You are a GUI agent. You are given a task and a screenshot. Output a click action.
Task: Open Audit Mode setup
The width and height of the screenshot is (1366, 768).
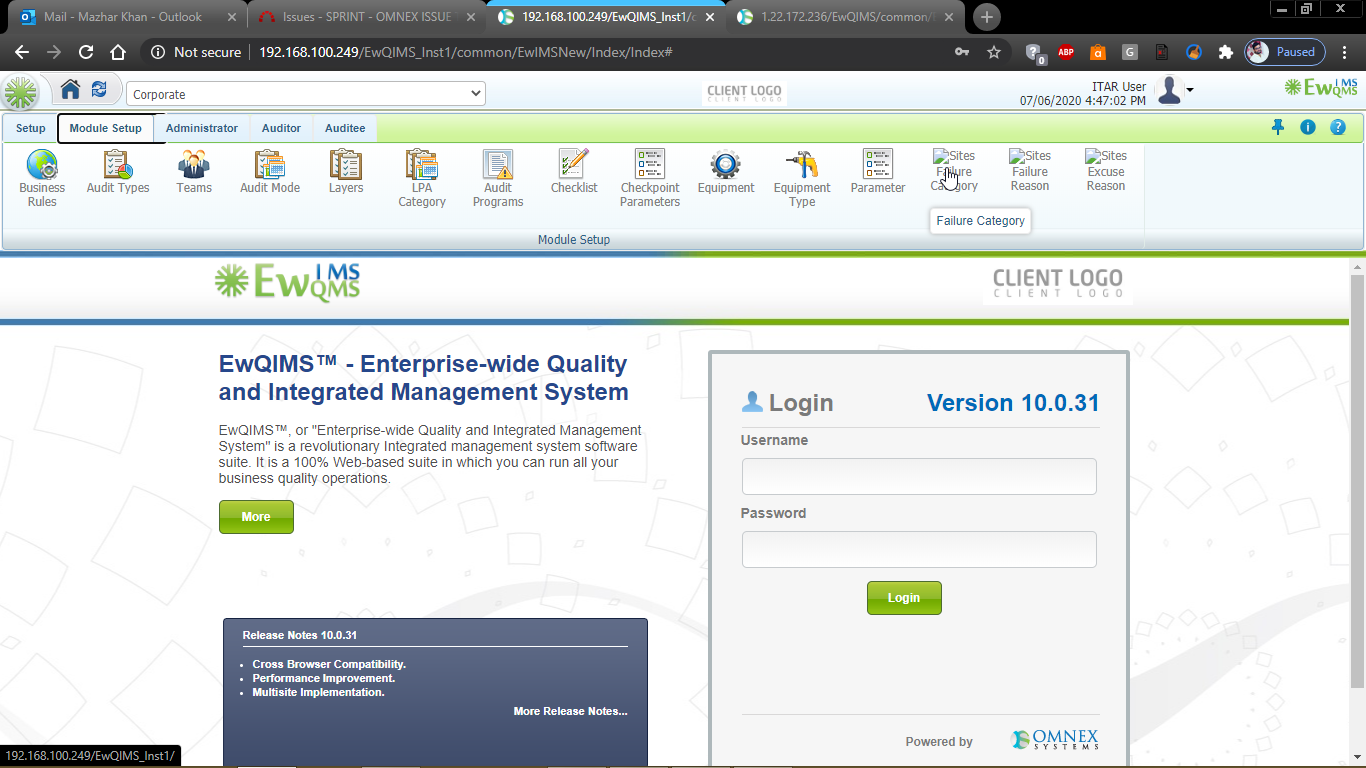tap(270, 171)
